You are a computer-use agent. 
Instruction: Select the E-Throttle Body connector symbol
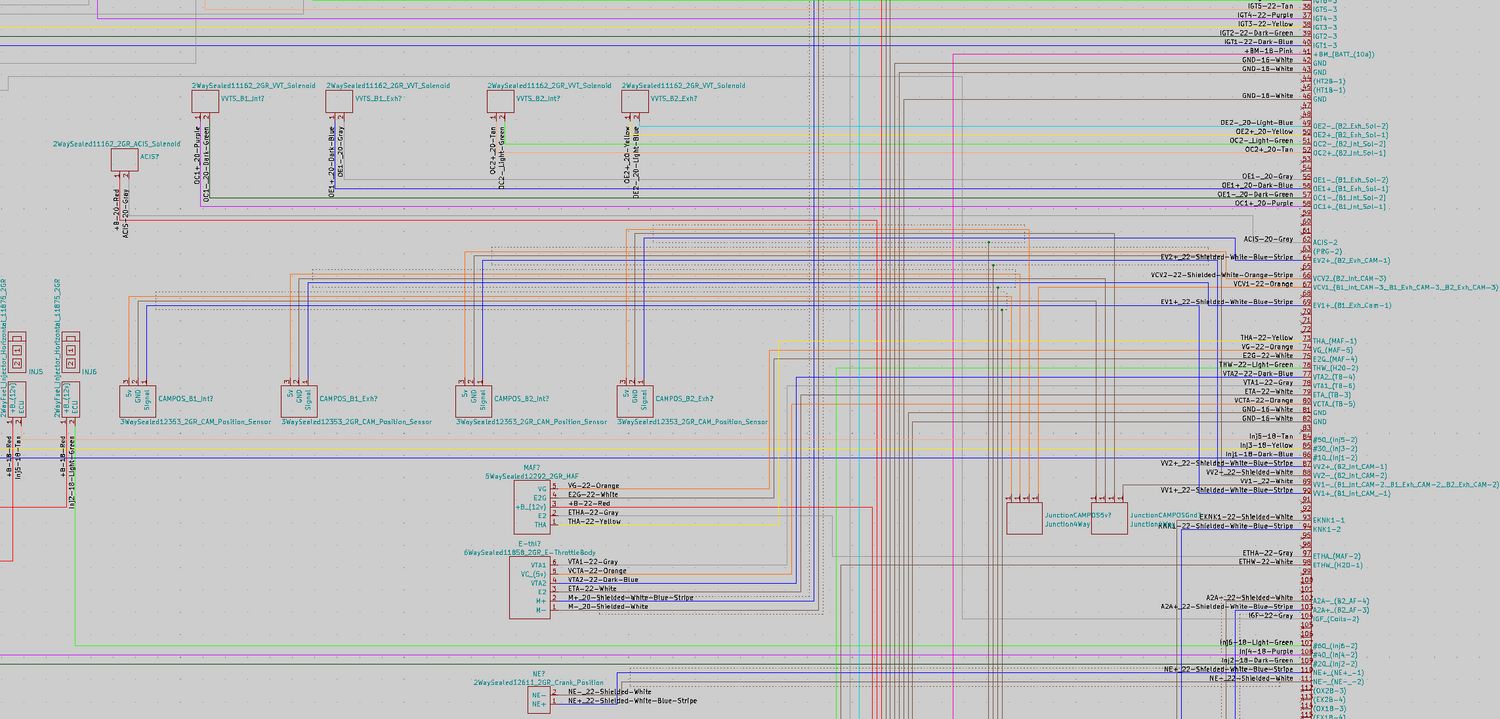(530, 588)
